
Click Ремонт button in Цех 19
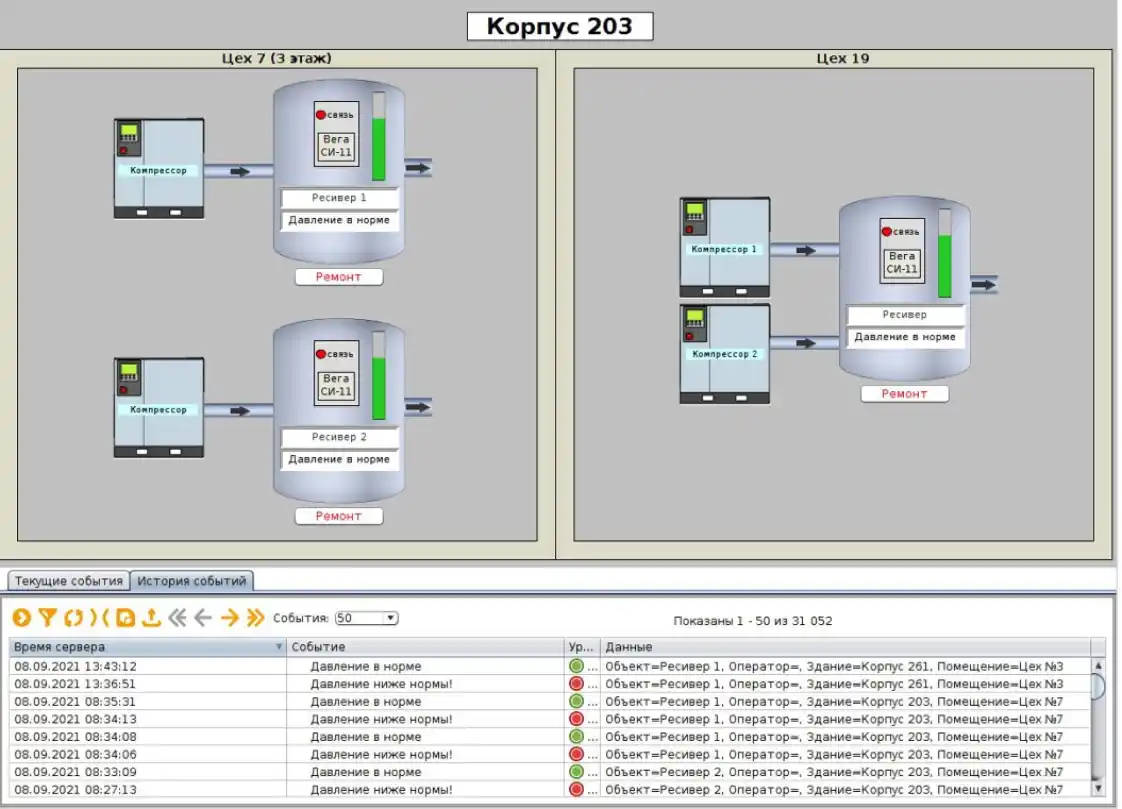tap(904, 394)
